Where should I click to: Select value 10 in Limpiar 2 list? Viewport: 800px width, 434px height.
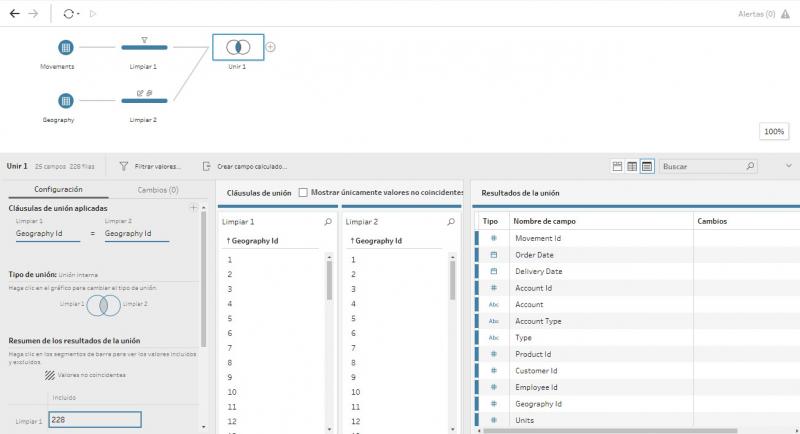coord(356,392)
